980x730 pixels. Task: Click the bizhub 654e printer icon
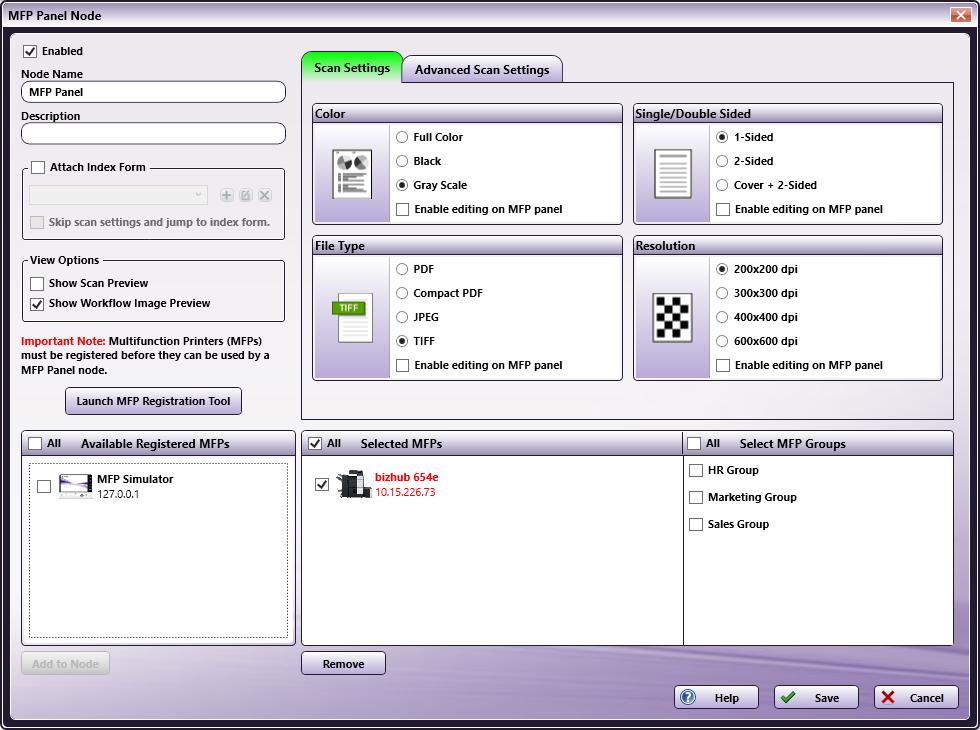pyautogui.click(x=353, y=485)
